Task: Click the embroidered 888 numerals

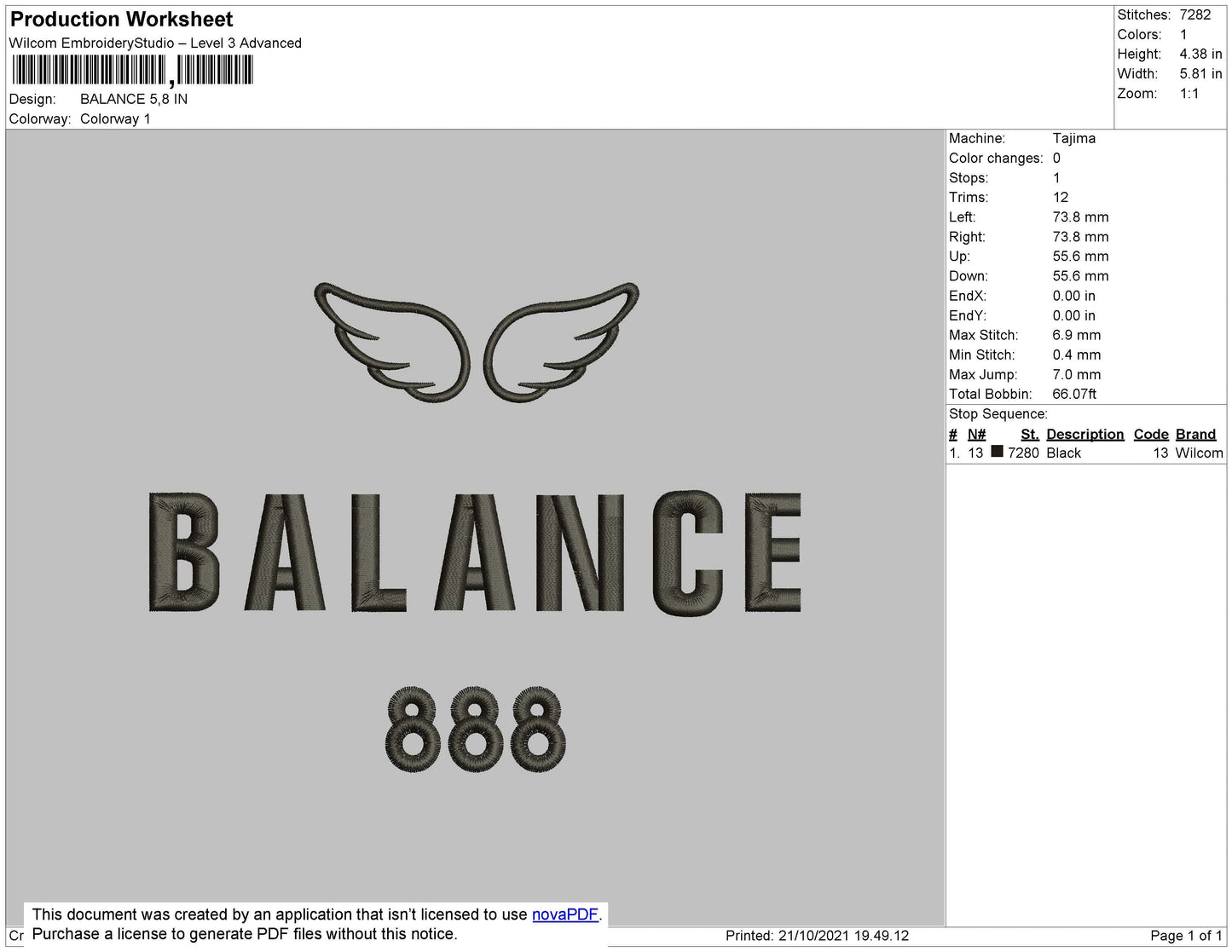Action: [476, 730]
